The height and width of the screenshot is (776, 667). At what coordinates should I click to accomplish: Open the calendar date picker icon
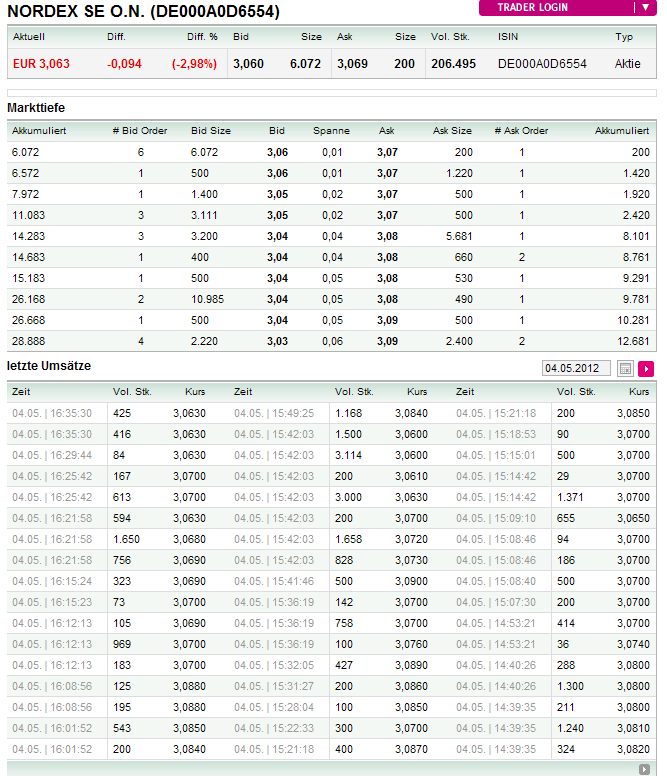[x=625, y=369]
